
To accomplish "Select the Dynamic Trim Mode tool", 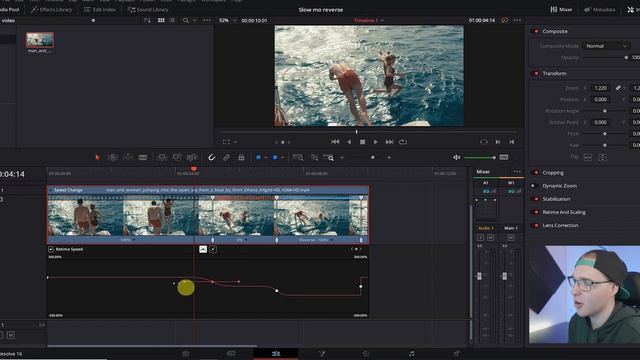I will [x=128, y=158].
